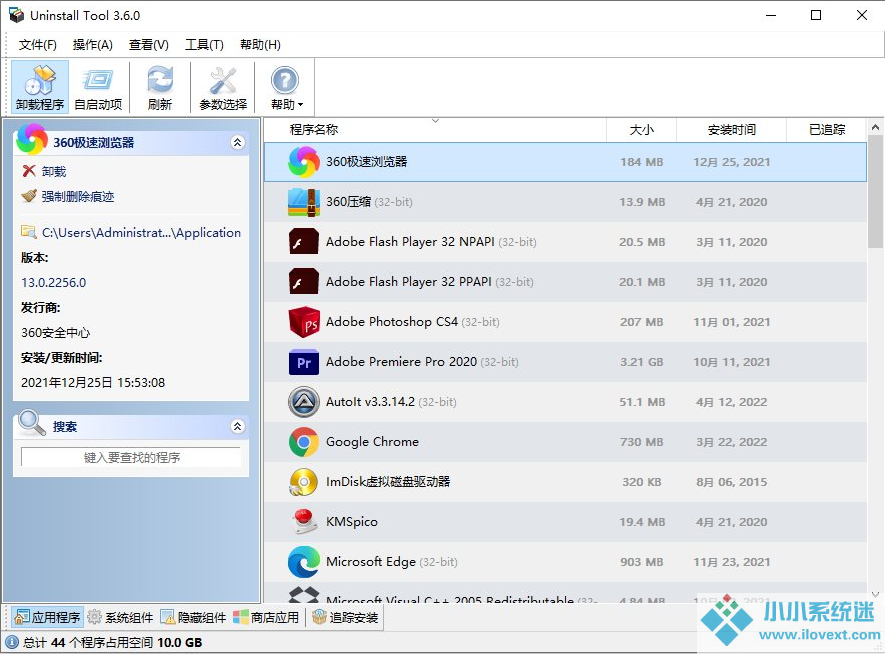885x654 pixels.
Task: Open the 操作(A) menu
Action: click(93, 45)
